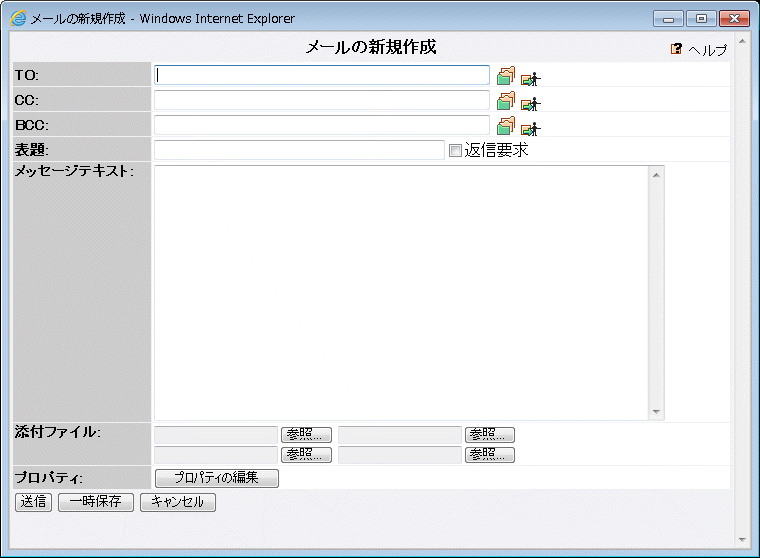760x558 pixels.
Task: Open address book folder icon for TO
Action: pos(506,76)
